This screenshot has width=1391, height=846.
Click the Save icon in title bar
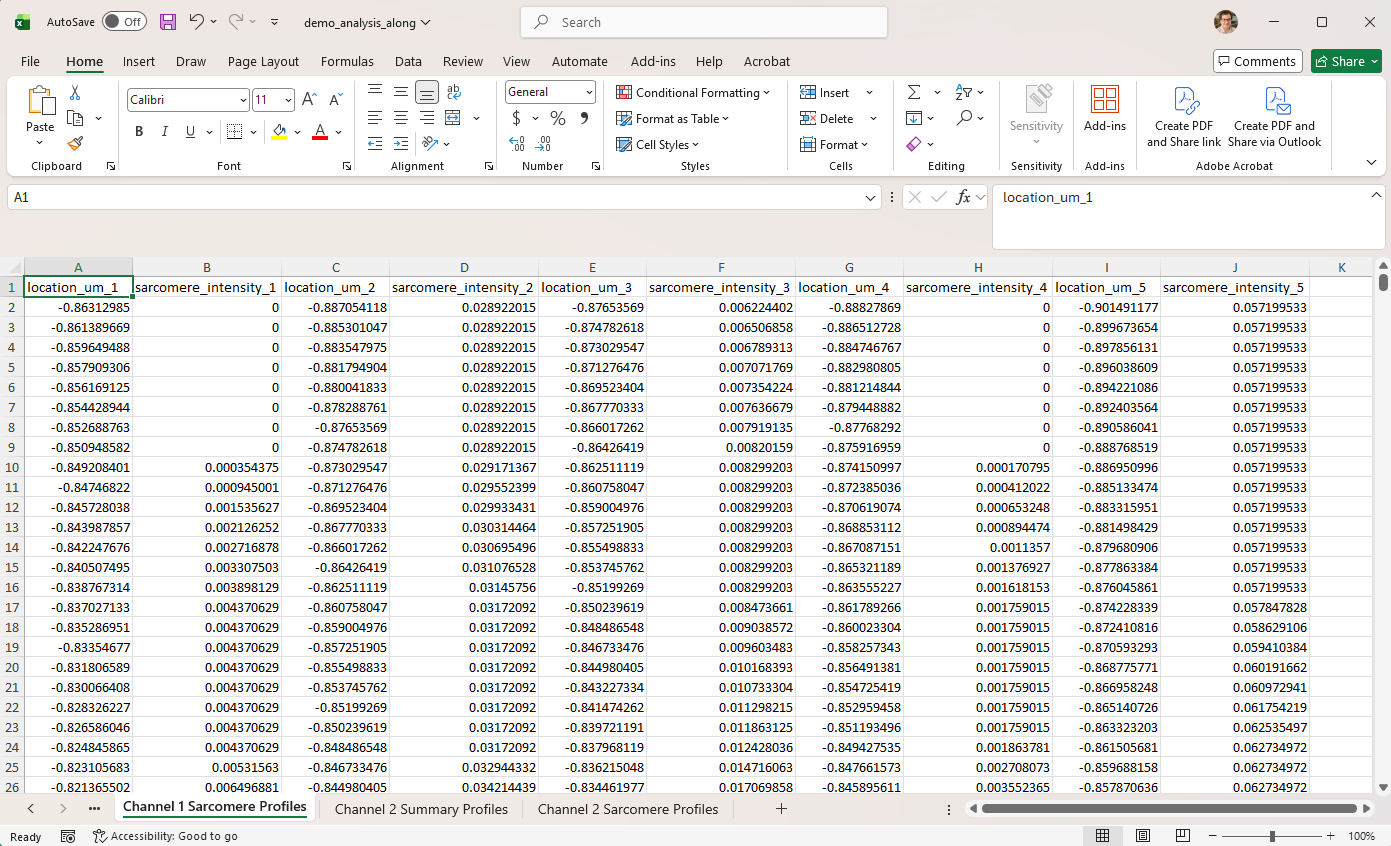168,21
